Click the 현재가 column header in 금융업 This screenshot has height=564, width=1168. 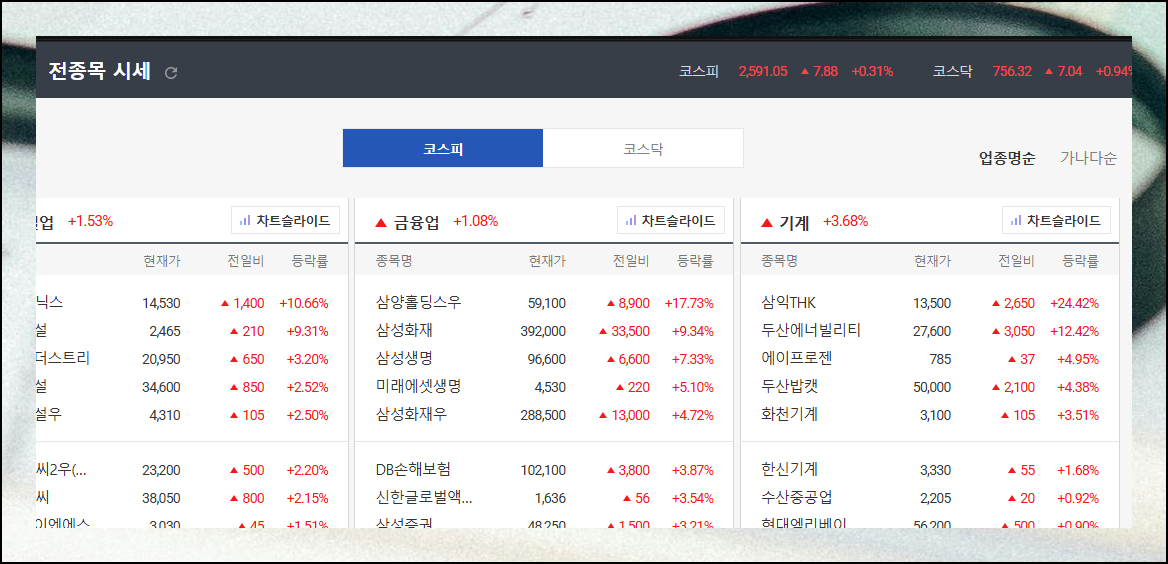click(548, 262)
